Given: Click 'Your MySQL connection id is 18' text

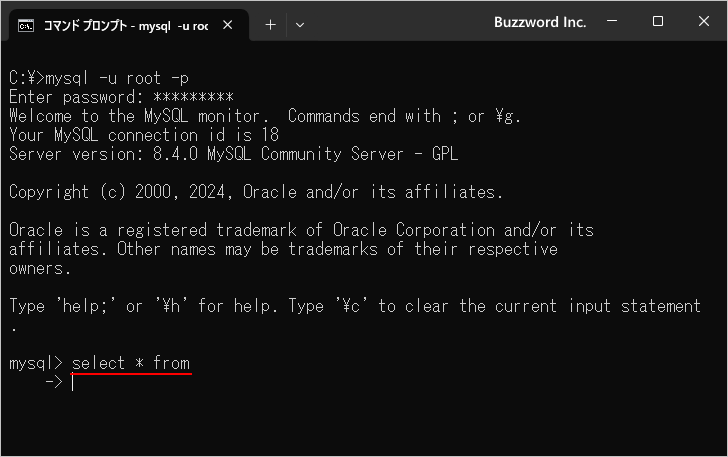Looking at the screenshot, I should pyautogui.click(x=143, y=135).
